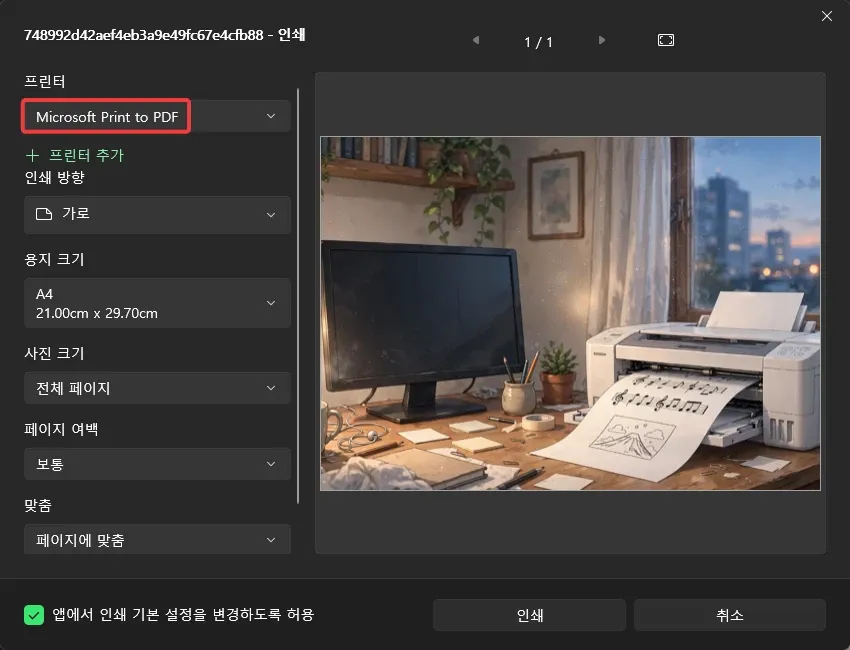Screen dimensions: 850x650
Task: Toggle the full-screen preview icon
Action: (666, 40)
